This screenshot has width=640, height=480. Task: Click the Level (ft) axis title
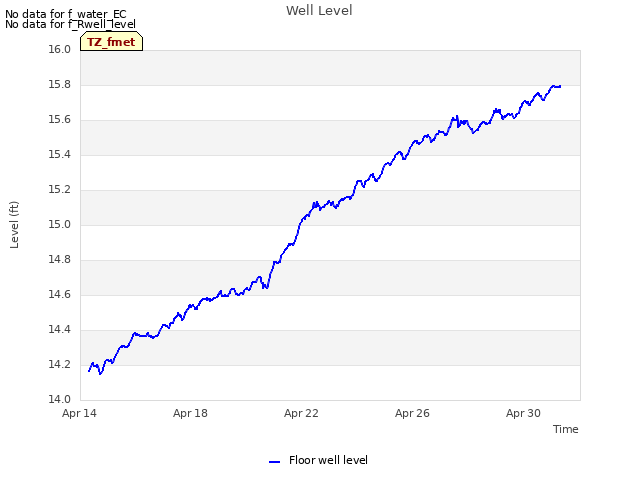point(14,224)
